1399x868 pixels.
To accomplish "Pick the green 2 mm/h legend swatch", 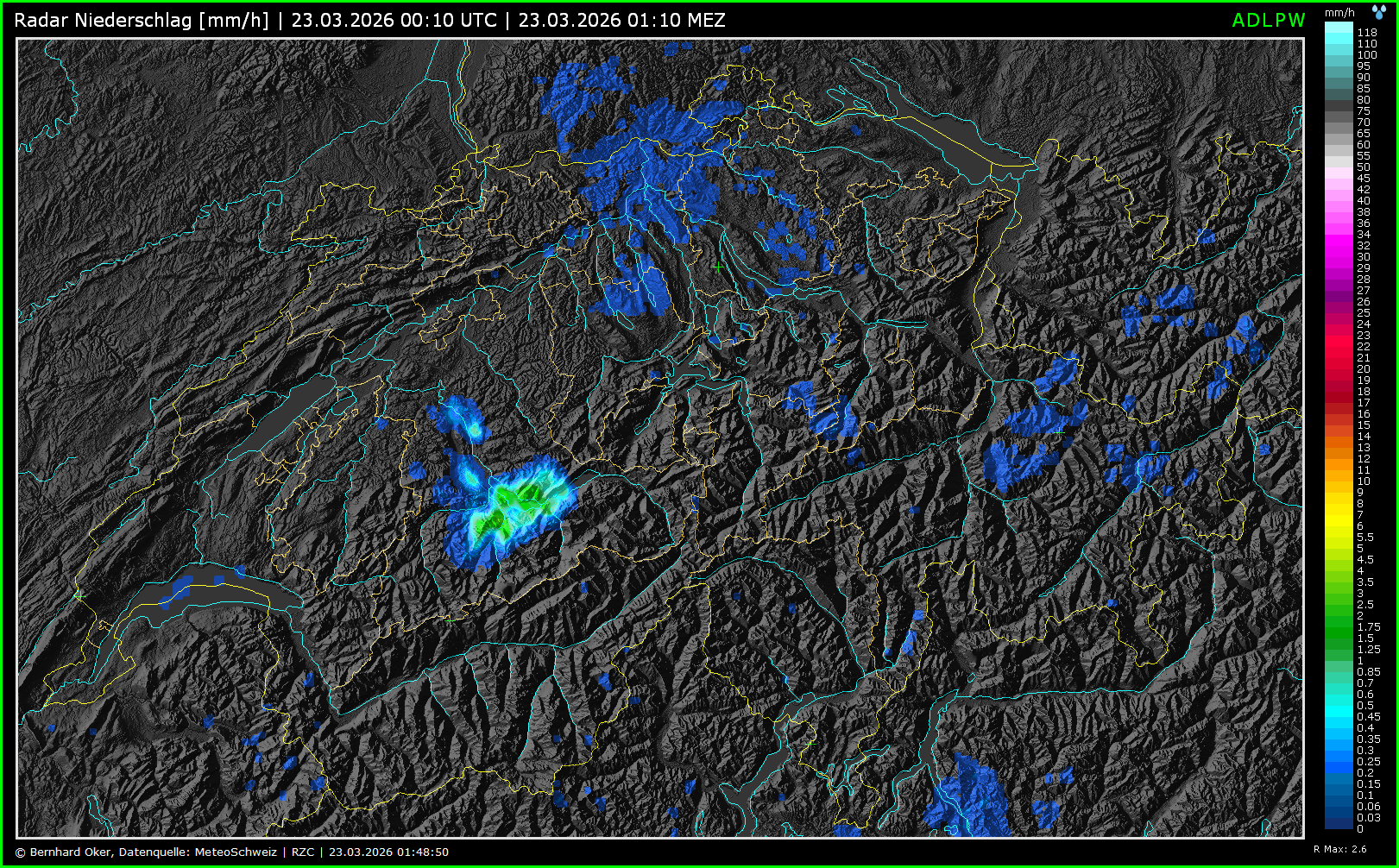I will coord(1339,615).
